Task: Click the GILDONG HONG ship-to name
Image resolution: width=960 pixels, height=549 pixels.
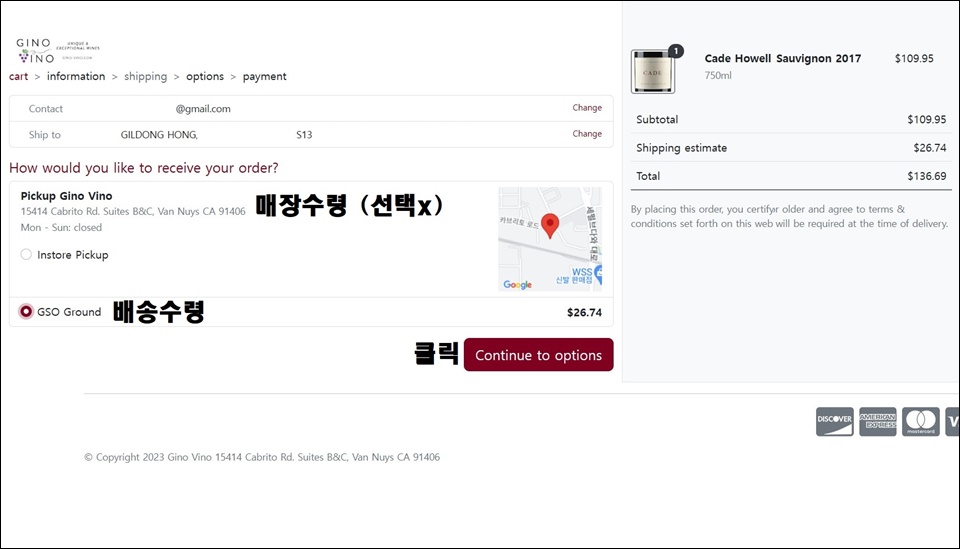Action: tap(159, 135)
